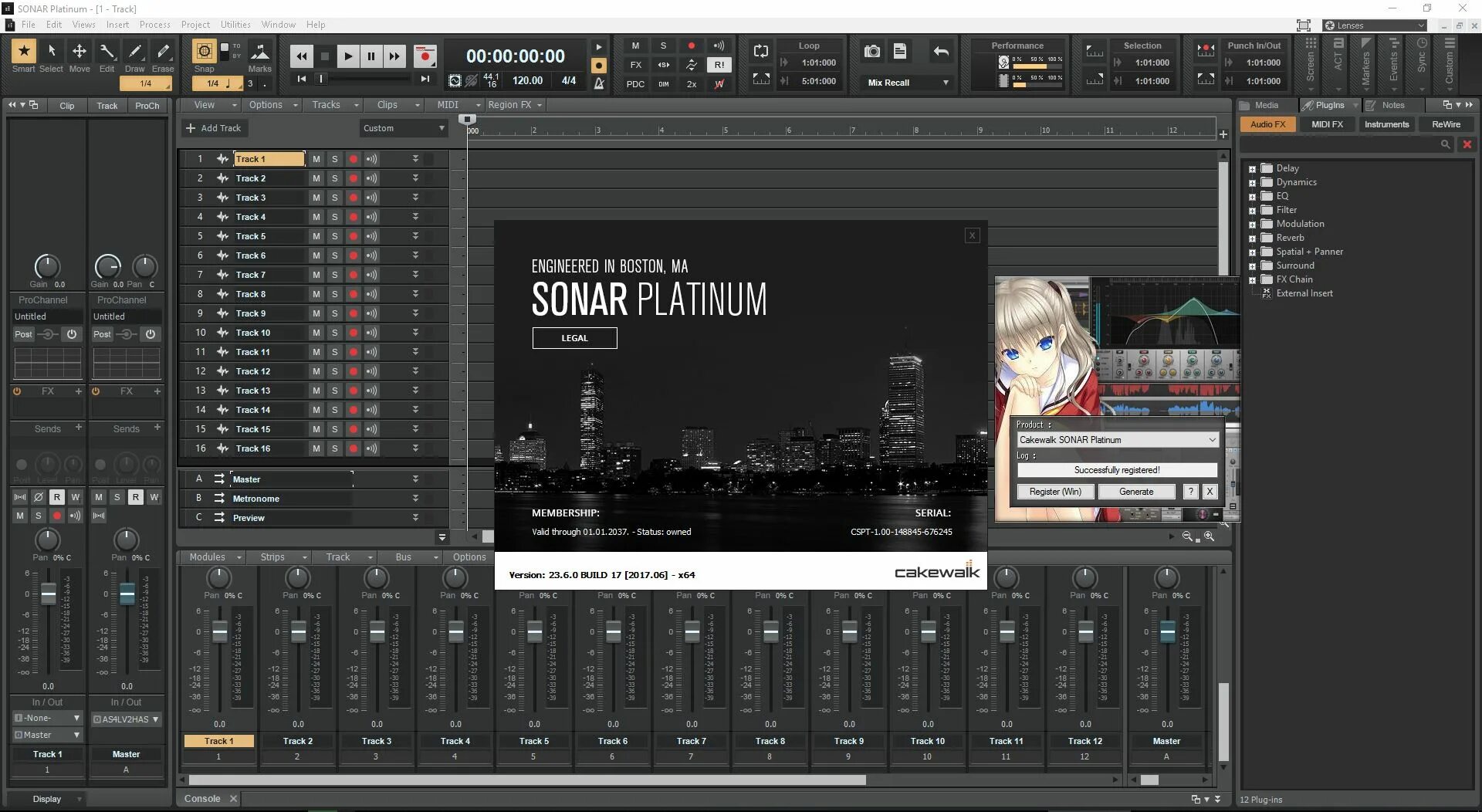This screenshot has width=1482, height=812.
Task: Open the Track view Options menu
Action: pos(273,105)
